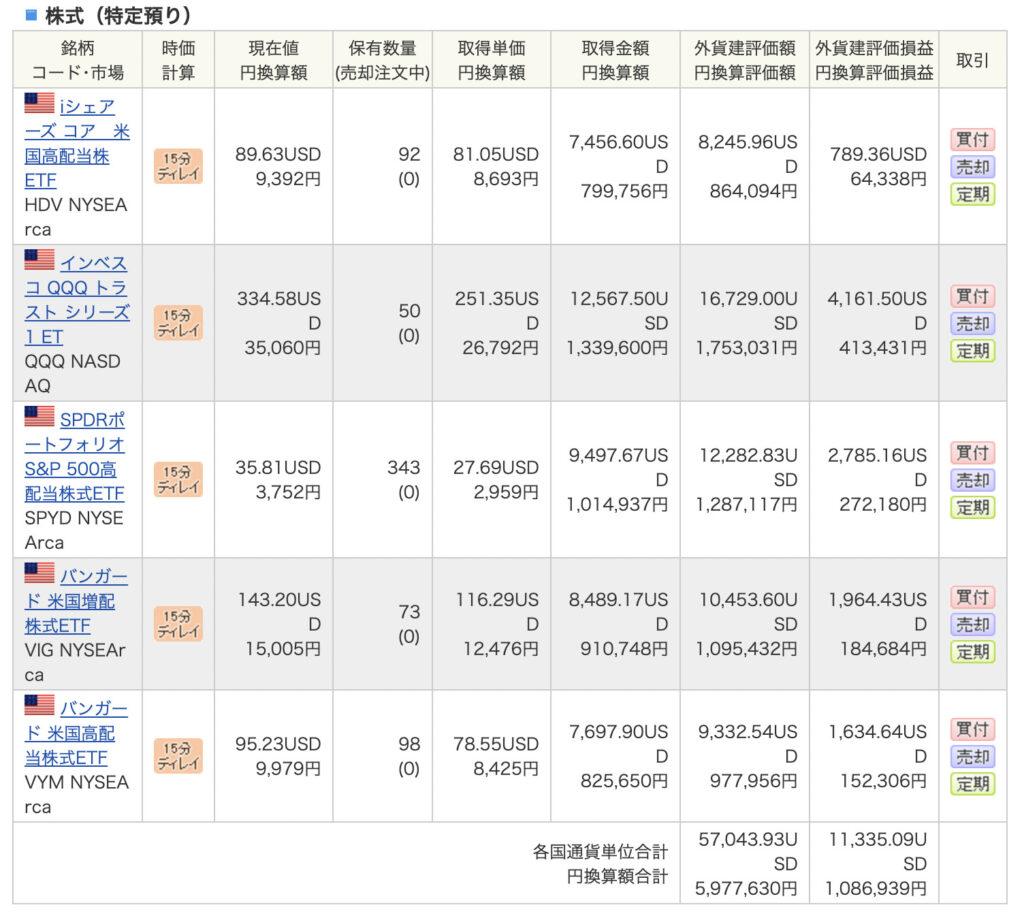The height and width of the screenshot is (918, 1024).
Task: Open the SPDRポートフォリオS&P 500高配当株式ETF link
Action: point(75,456)
